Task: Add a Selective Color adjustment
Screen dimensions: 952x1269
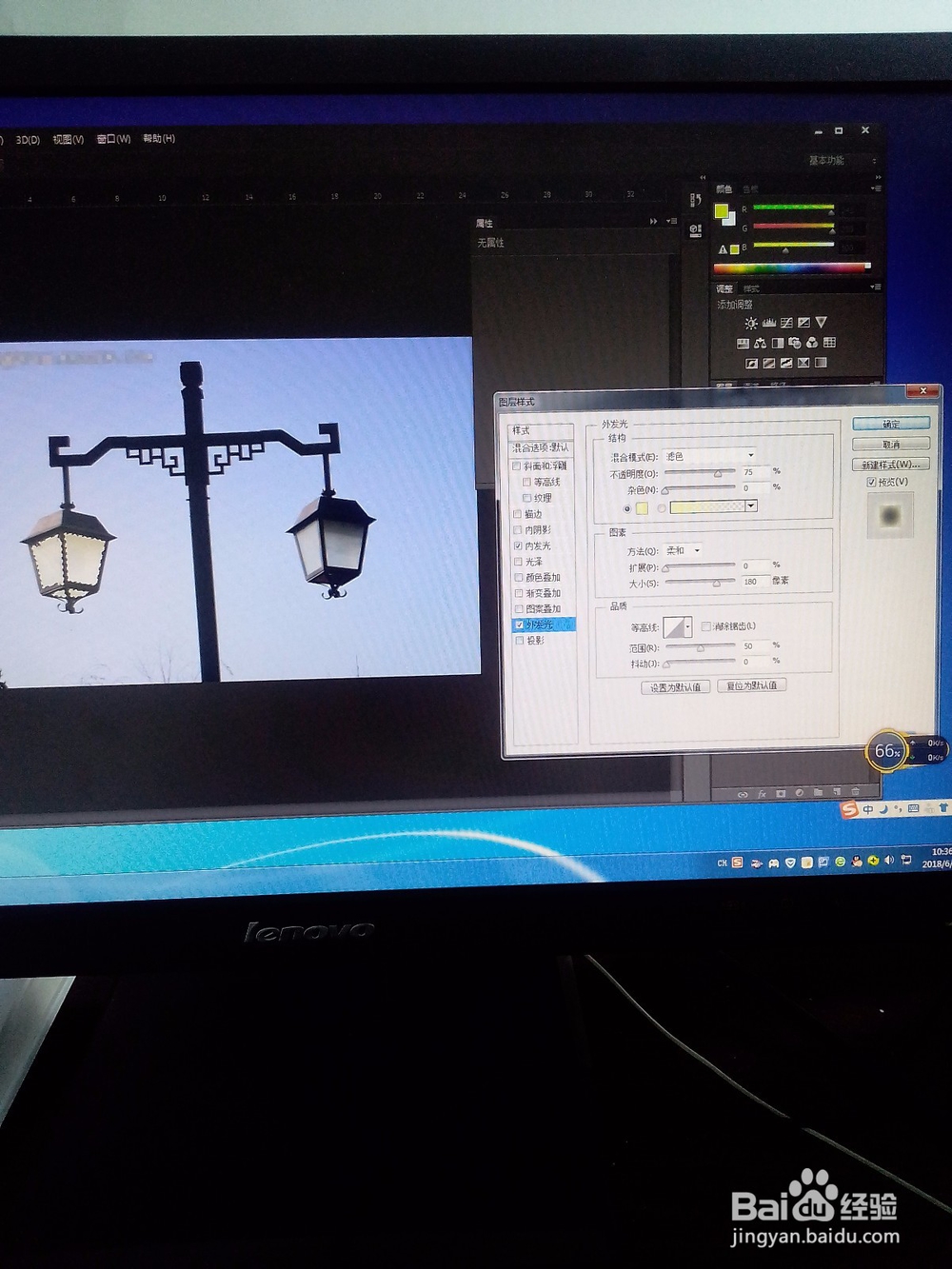Action: pos(803,363)
